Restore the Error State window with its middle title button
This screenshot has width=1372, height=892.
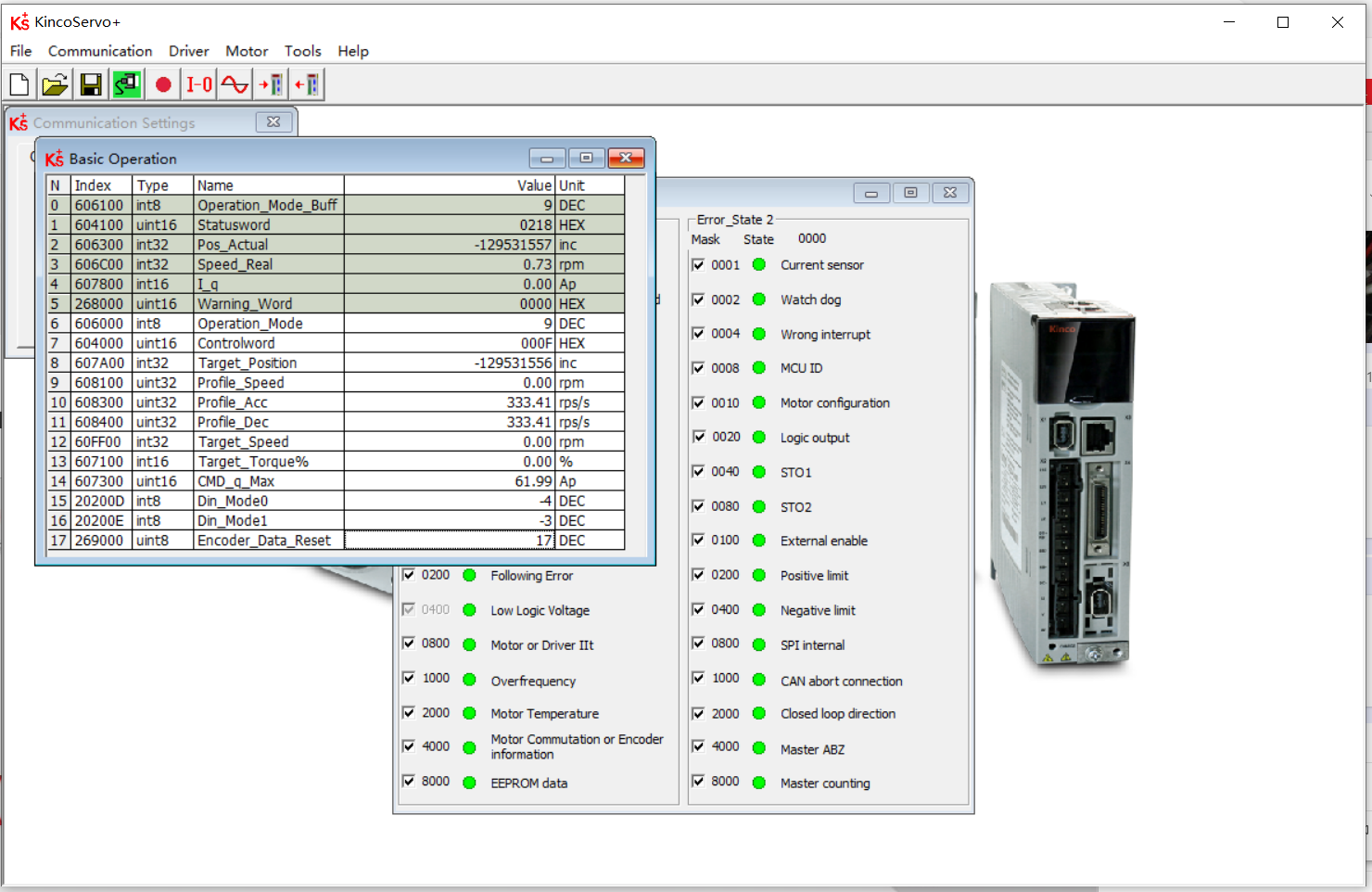point(910,193)
